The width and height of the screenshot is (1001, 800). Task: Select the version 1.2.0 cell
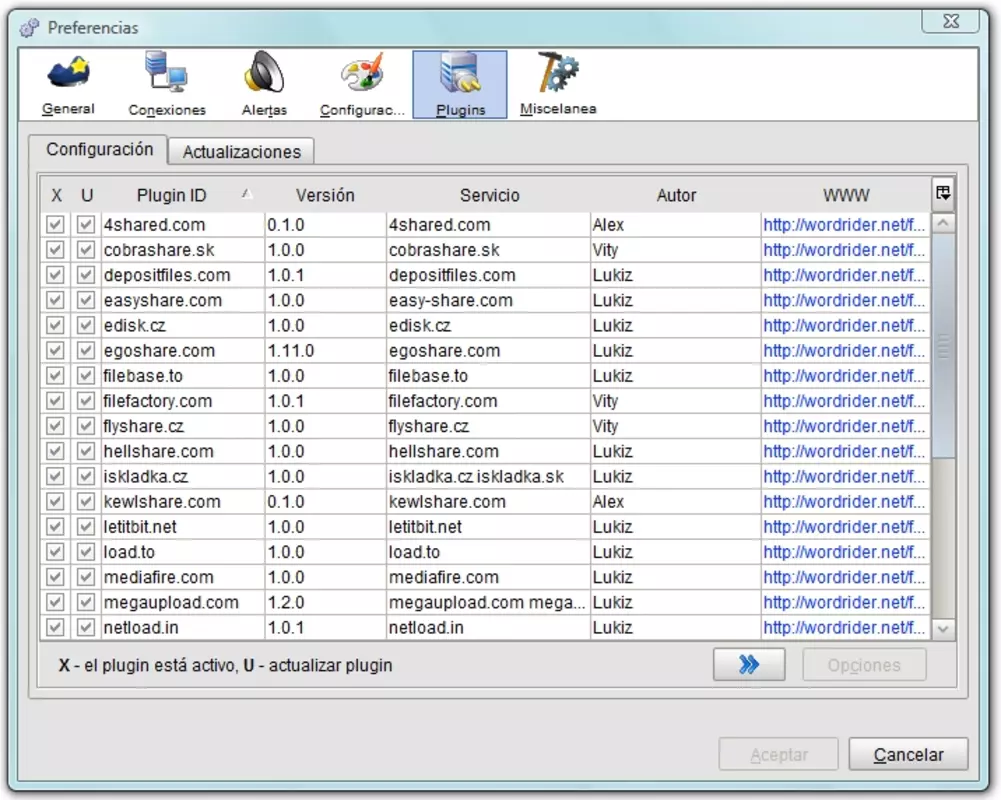325,602
